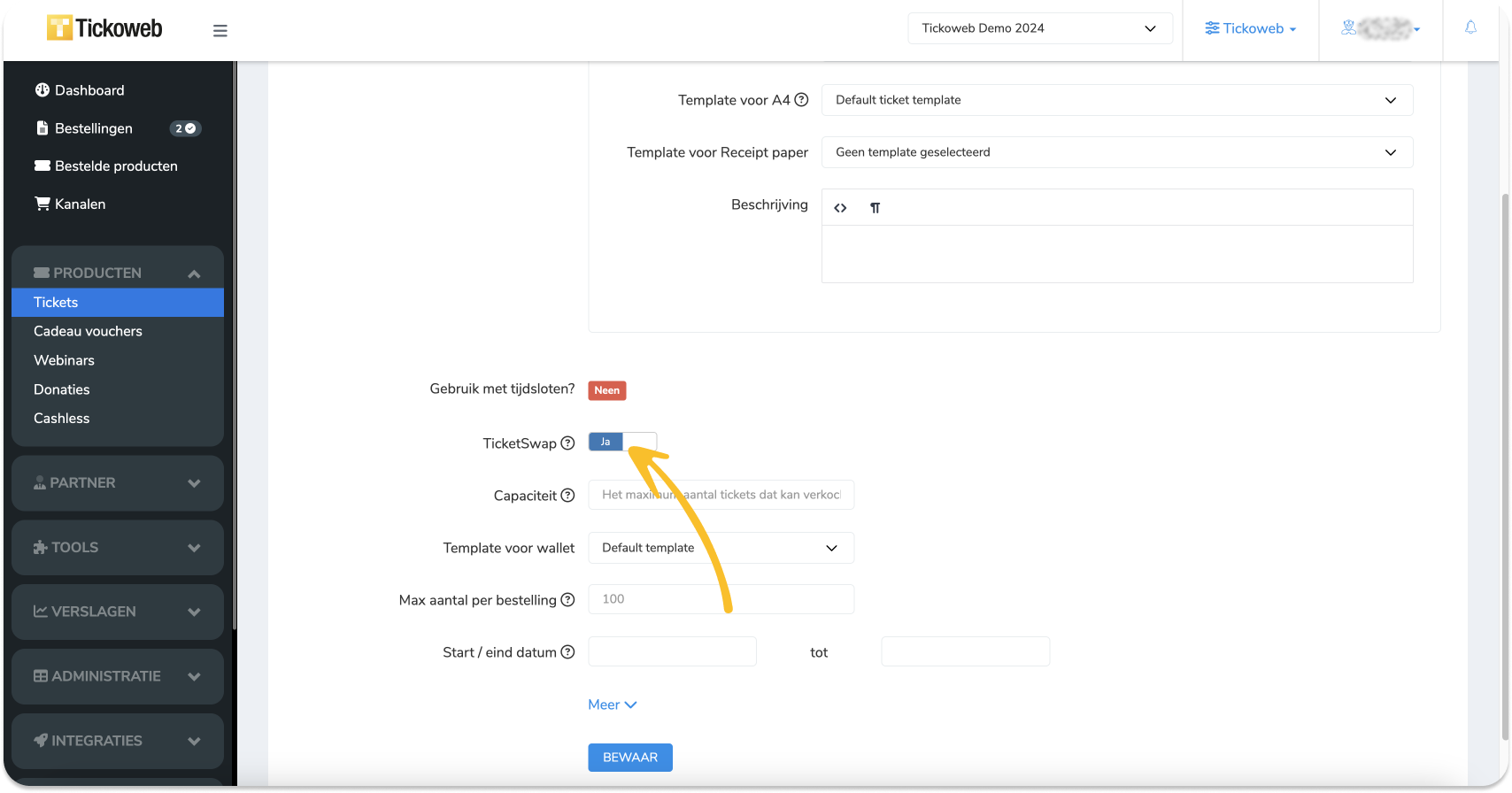Open Template voor Receipt paper dropdown

(1117, 152)
